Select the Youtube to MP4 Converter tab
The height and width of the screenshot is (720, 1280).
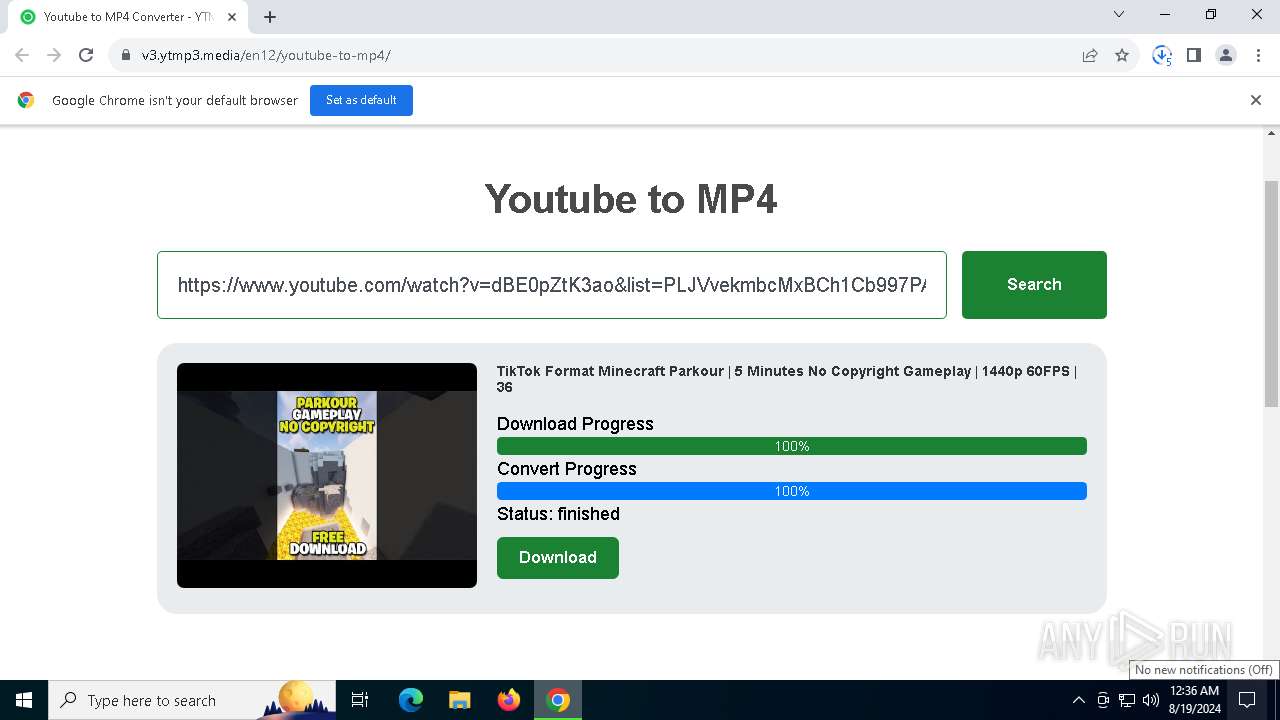point(128,17)
